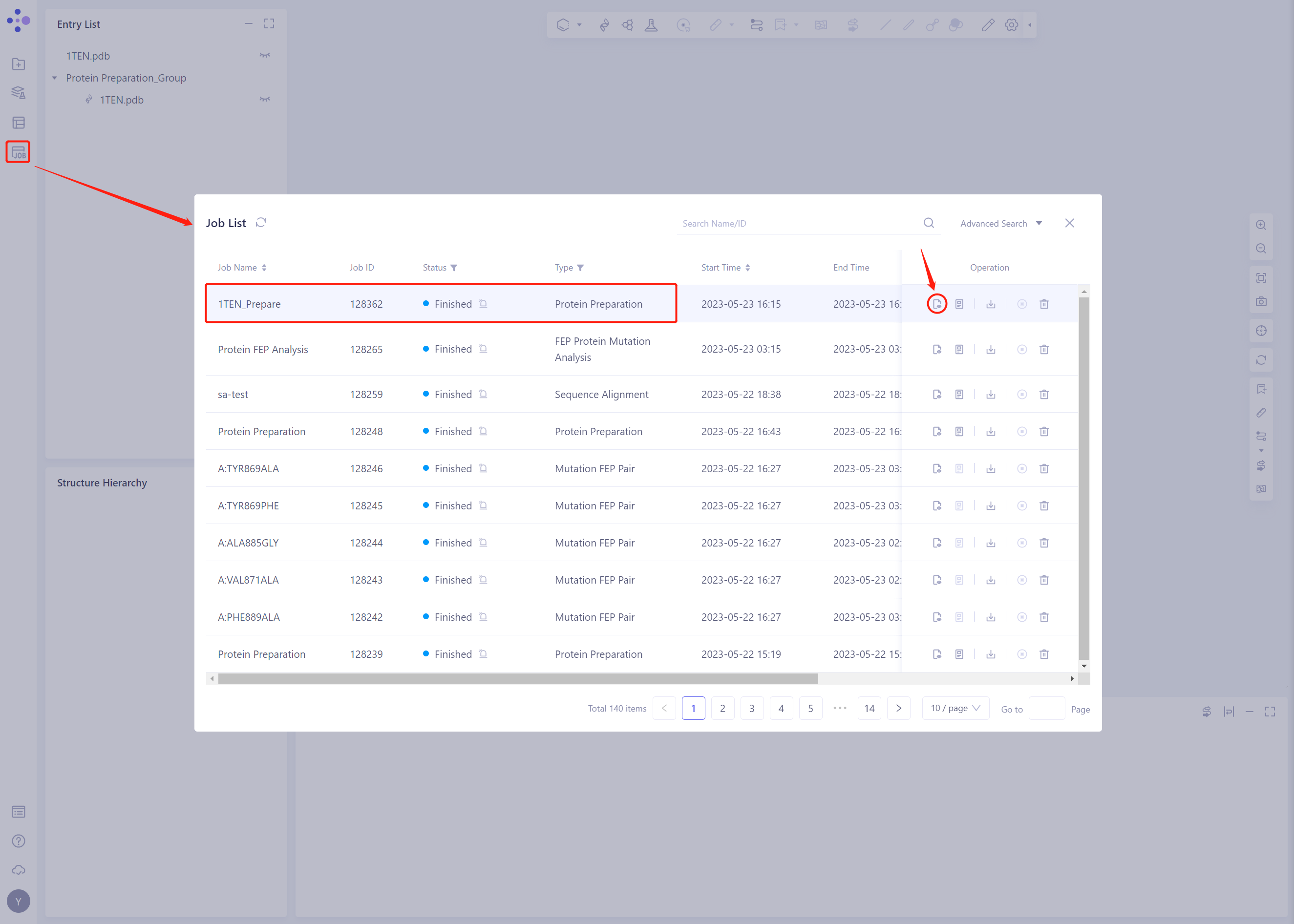The height and width of the screenshot is (924, 1294).
Task: Go to page 3 of job list
Action: point(752,708)
